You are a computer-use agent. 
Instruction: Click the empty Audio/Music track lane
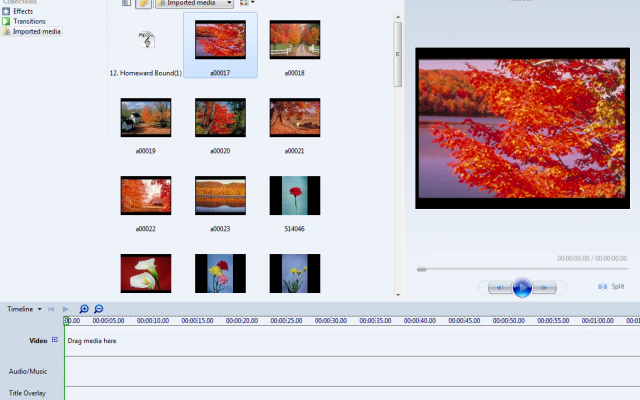pyautogui.click(x=352, y=371)
